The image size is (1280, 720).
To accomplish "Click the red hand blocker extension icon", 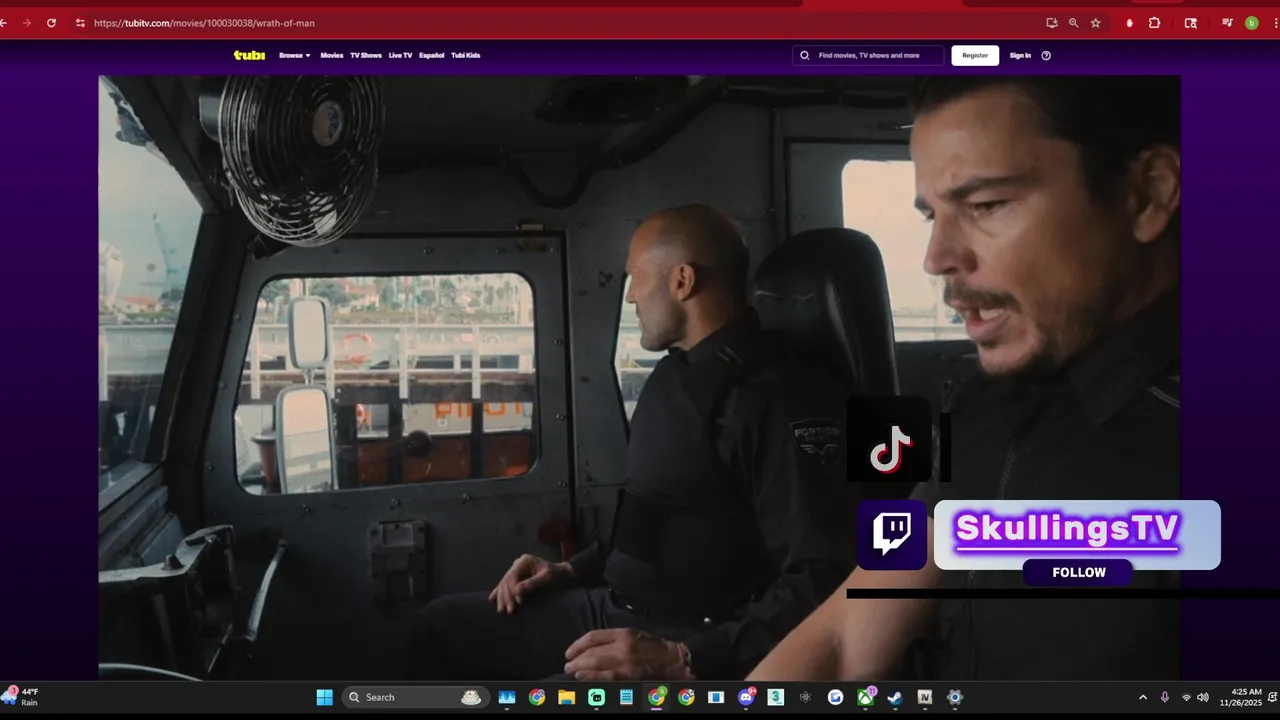I will [1130, 23].
